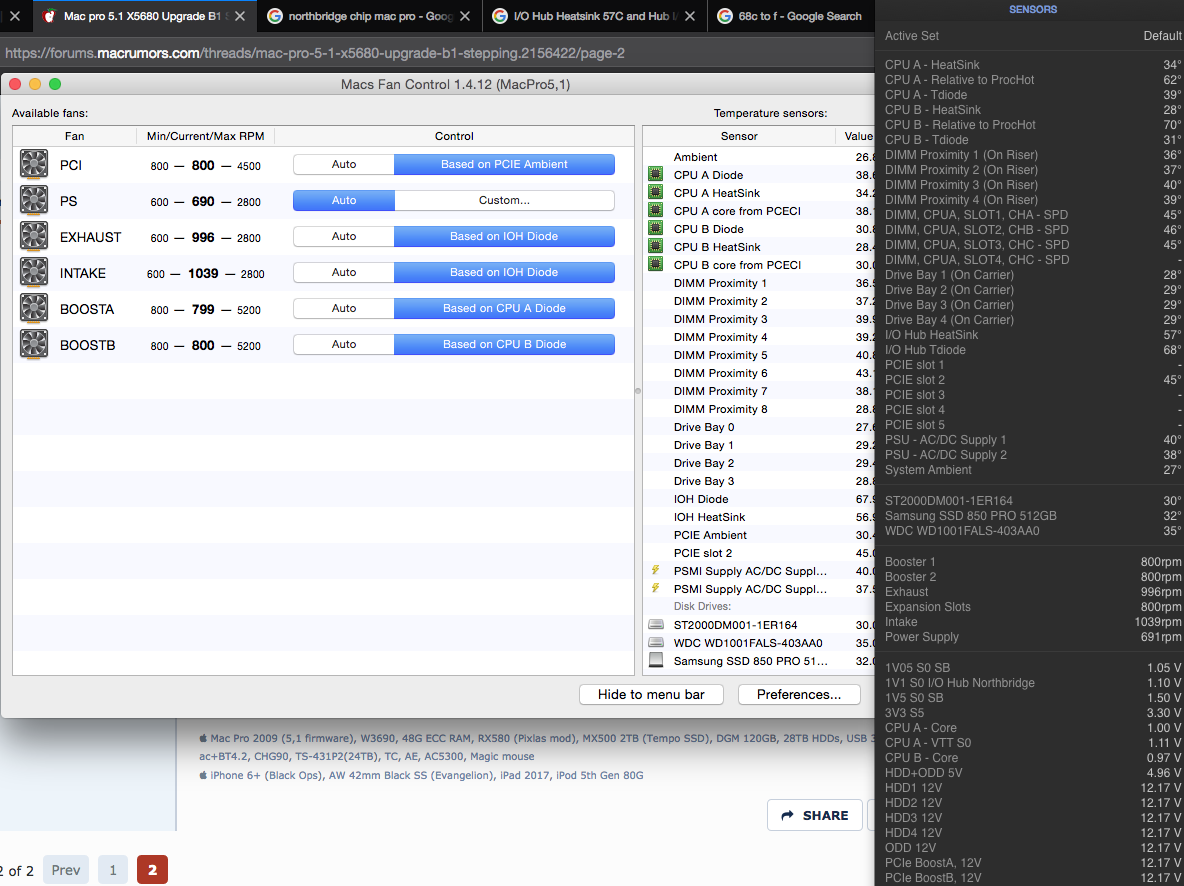Go to Prev page of the thread
This screenshot has width=1184, height=886.
tap(66, 870)
